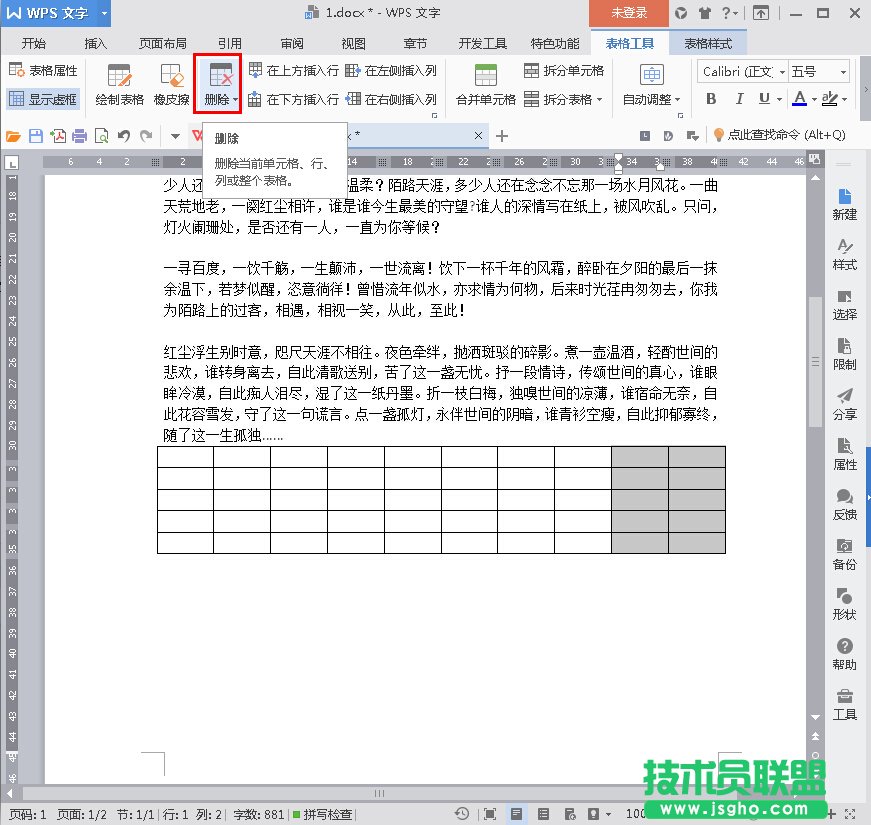Switch to the Insert (插入) tab
The width and height of the screenshot is (871, 825).
[96, 44]
